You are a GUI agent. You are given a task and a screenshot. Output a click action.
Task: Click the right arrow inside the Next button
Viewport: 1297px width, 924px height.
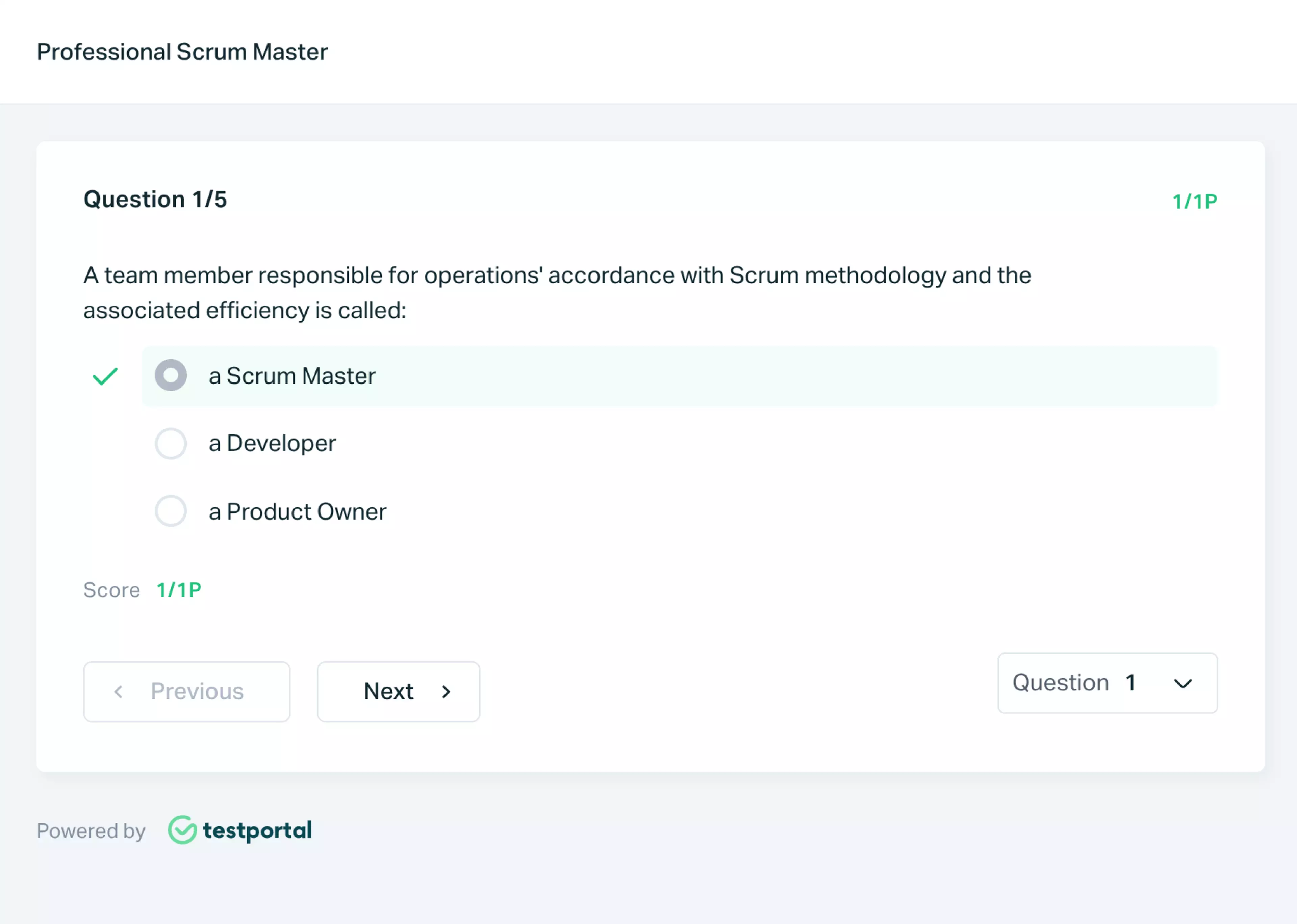pyautogui.click(x=446, y=692)
